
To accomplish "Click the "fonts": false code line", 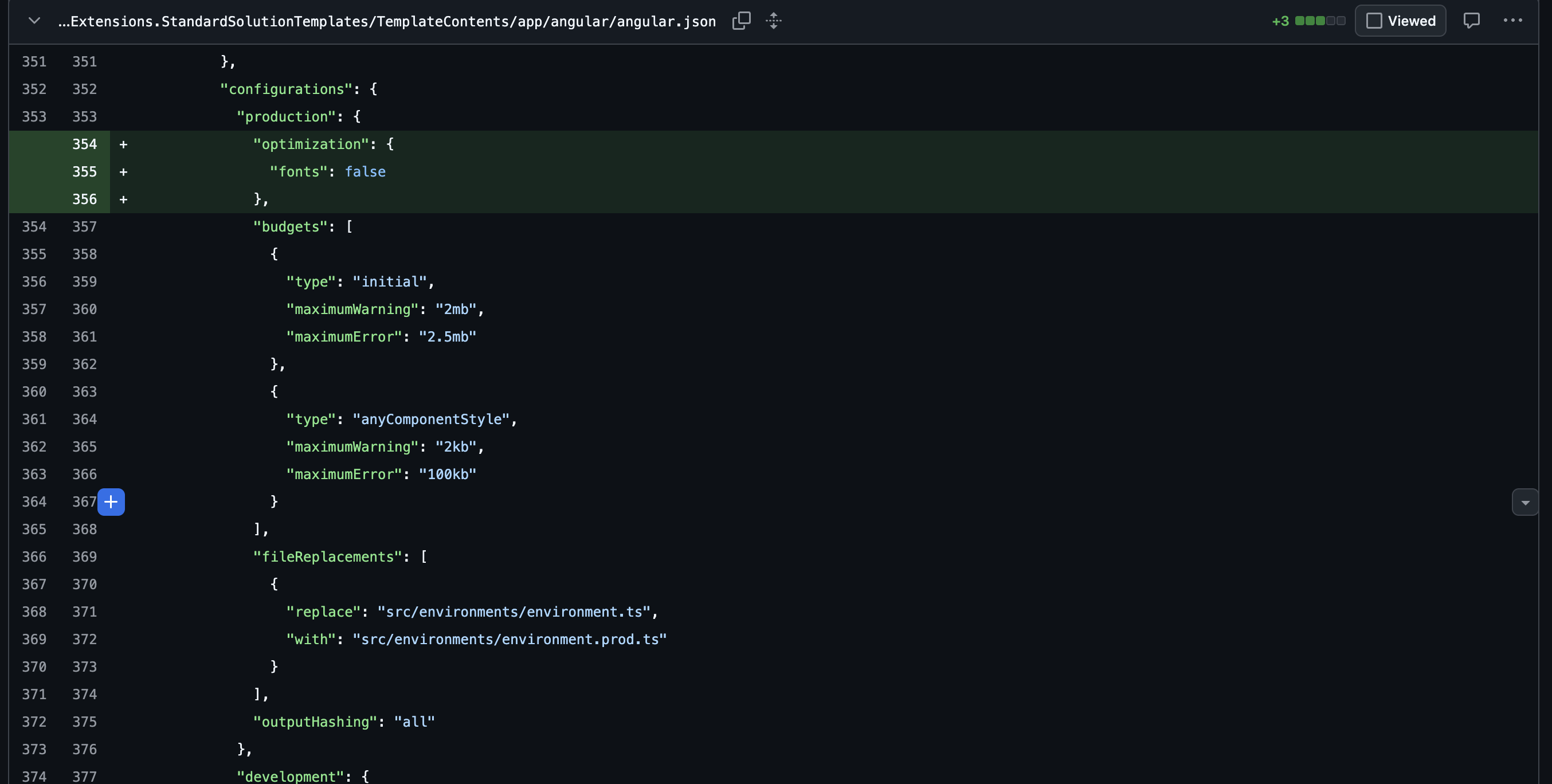I will [327, 172].
